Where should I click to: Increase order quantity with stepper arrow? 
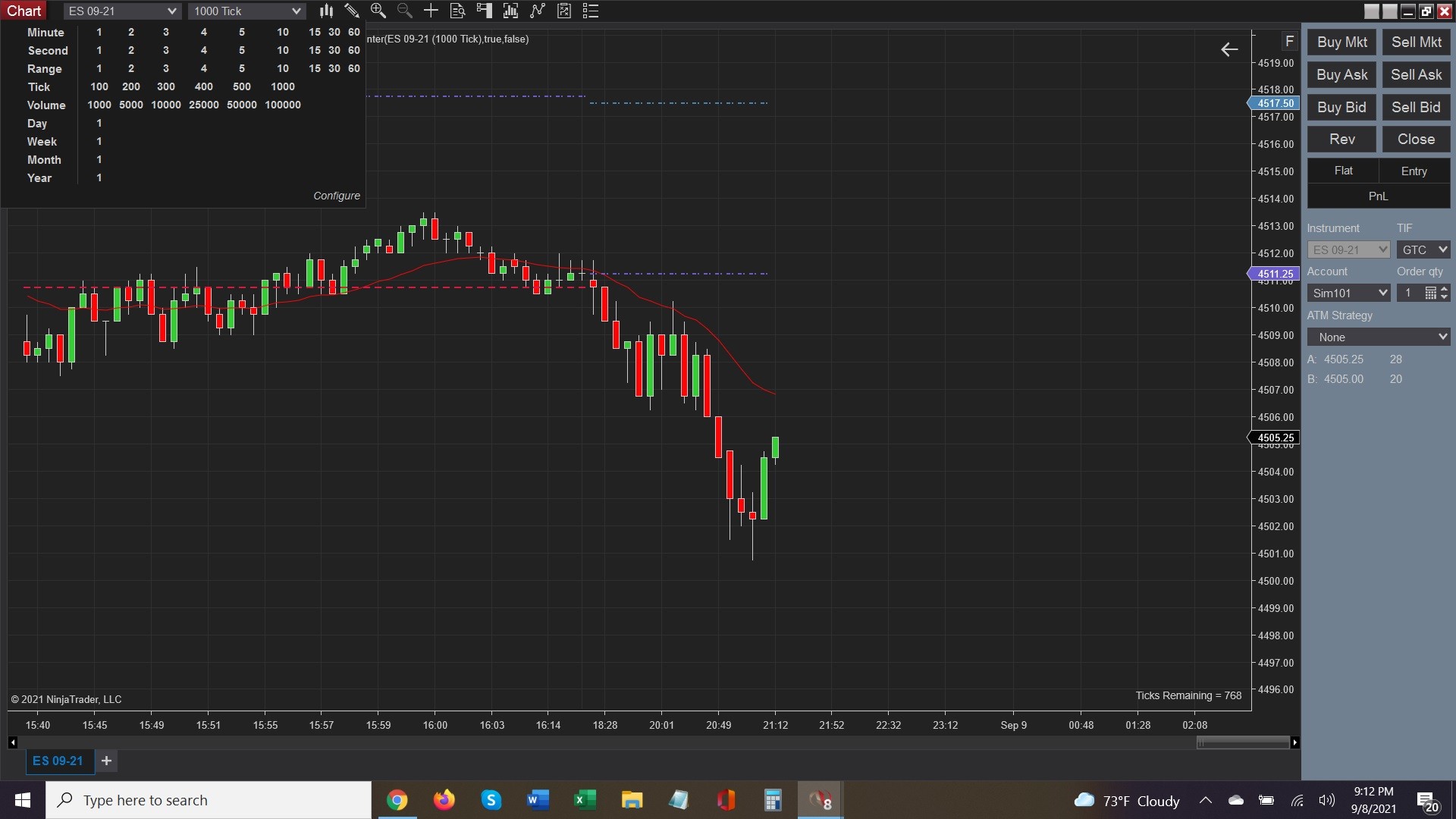pyautogui.click(x=1444, y=289)
